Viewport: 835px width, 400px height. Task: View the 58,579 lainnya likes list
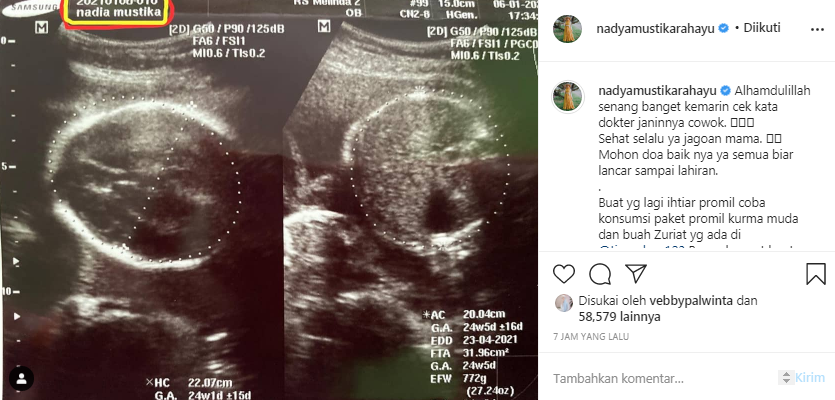pyautogui.click(x=619, y=317)
